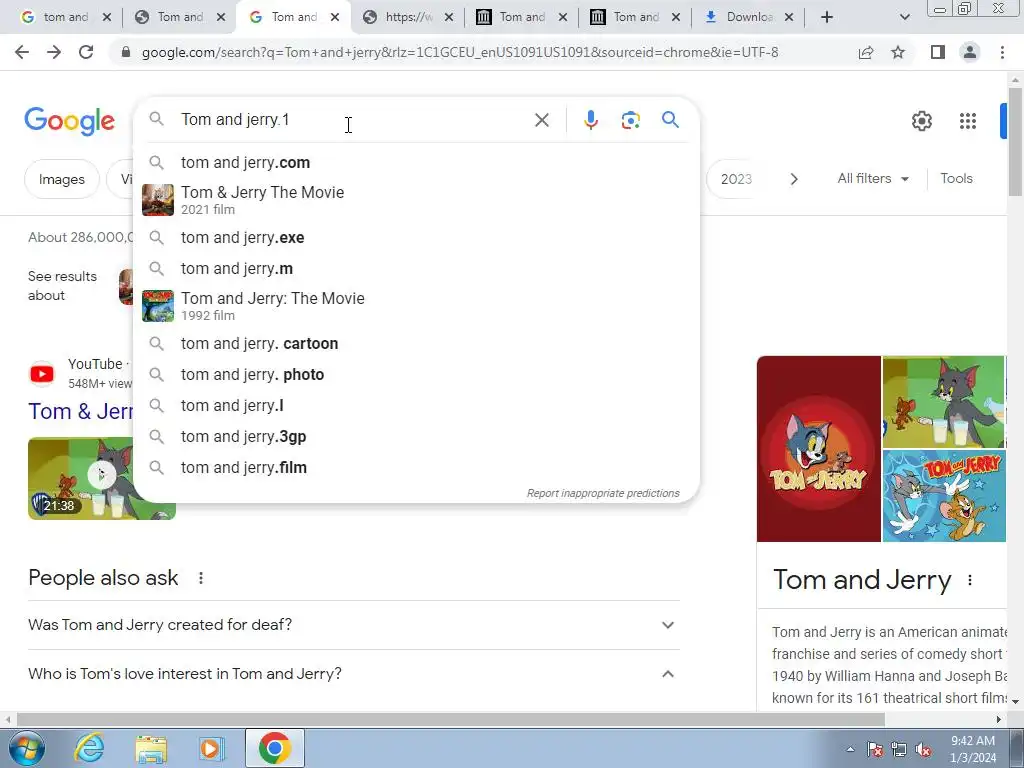This screenshot has height=768, width=1024.
Task: Open Windows Media Player from the taskbar
Action: (211, 748)
